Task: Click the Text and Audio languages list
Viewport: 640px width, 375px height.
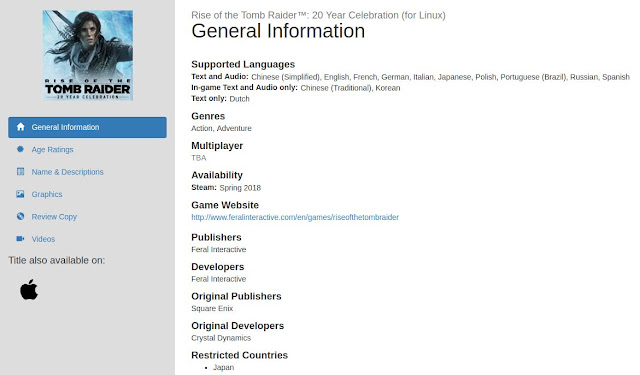Action: point(440,77)
